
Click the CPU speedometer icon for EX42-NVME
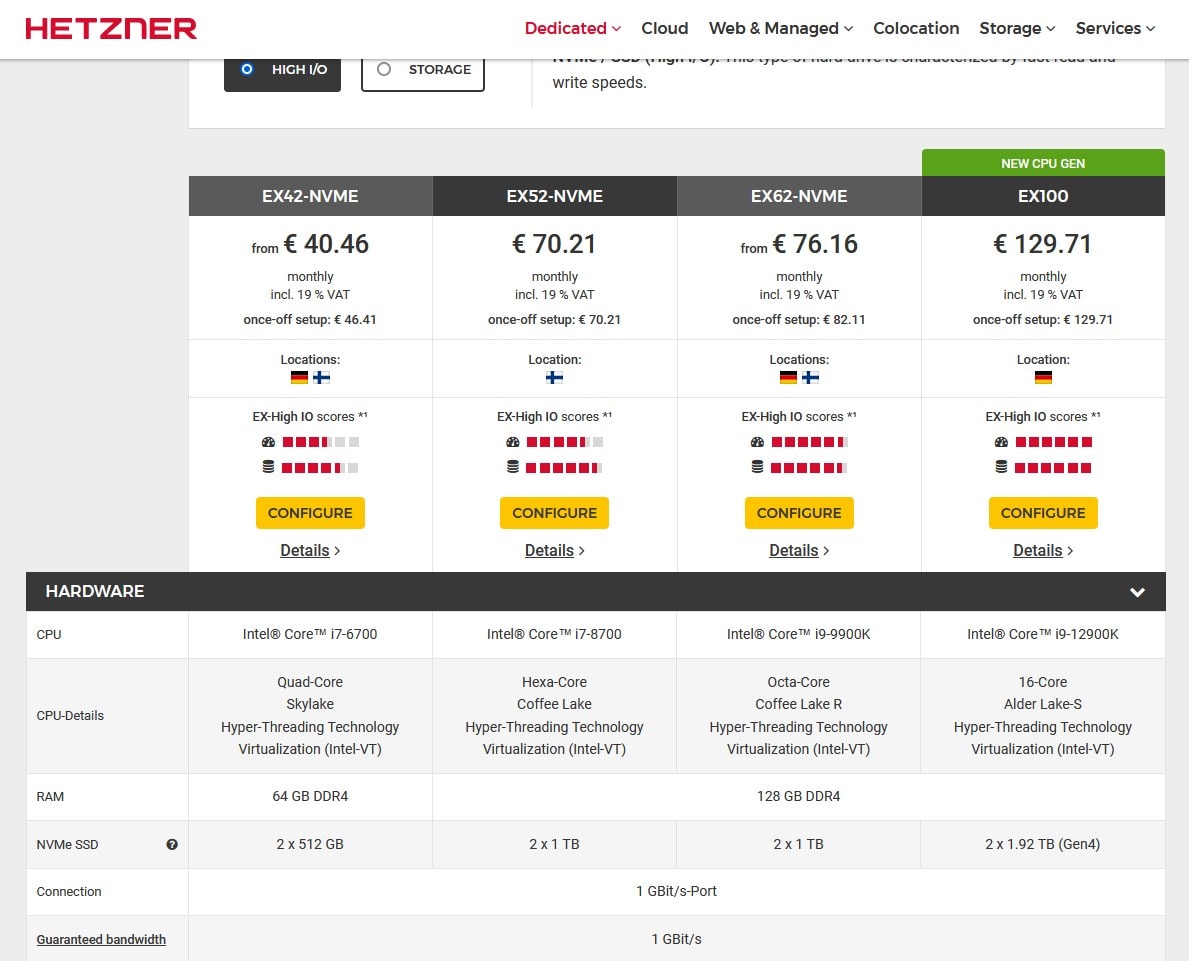tap(268, 442)
